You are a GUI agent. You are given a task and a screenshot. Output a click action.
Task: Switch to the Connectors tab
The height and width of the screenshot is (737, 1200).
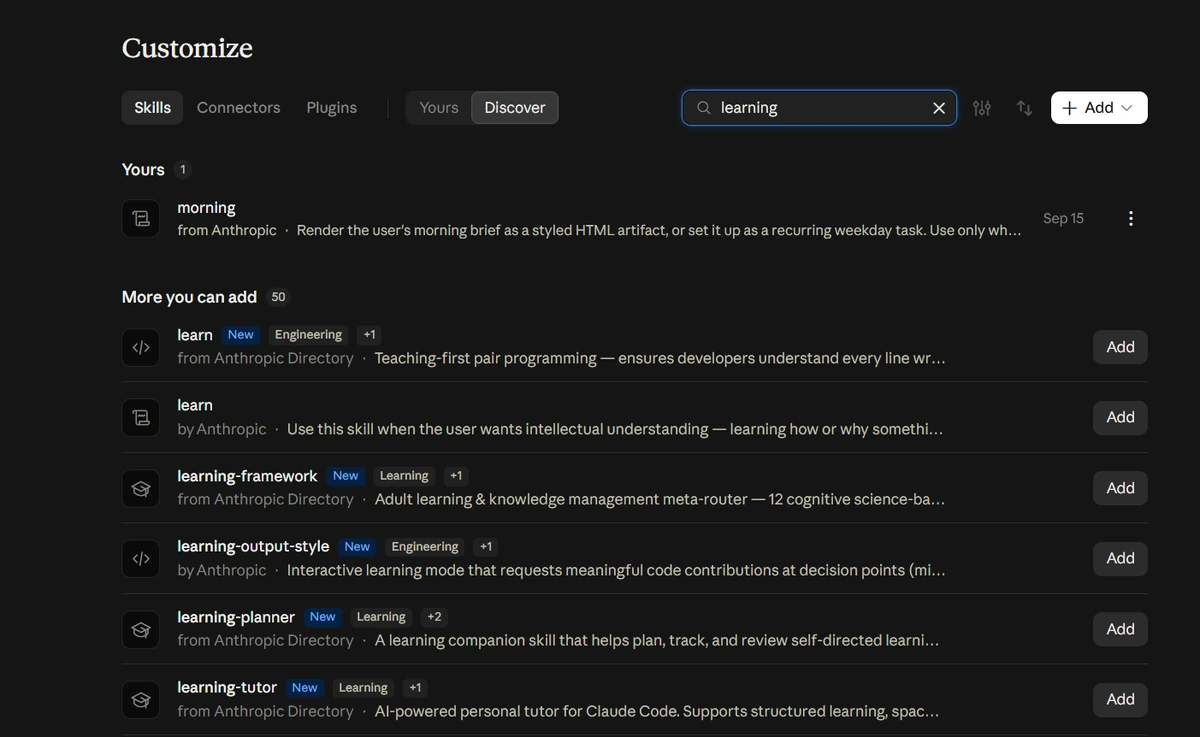point(238,108)
